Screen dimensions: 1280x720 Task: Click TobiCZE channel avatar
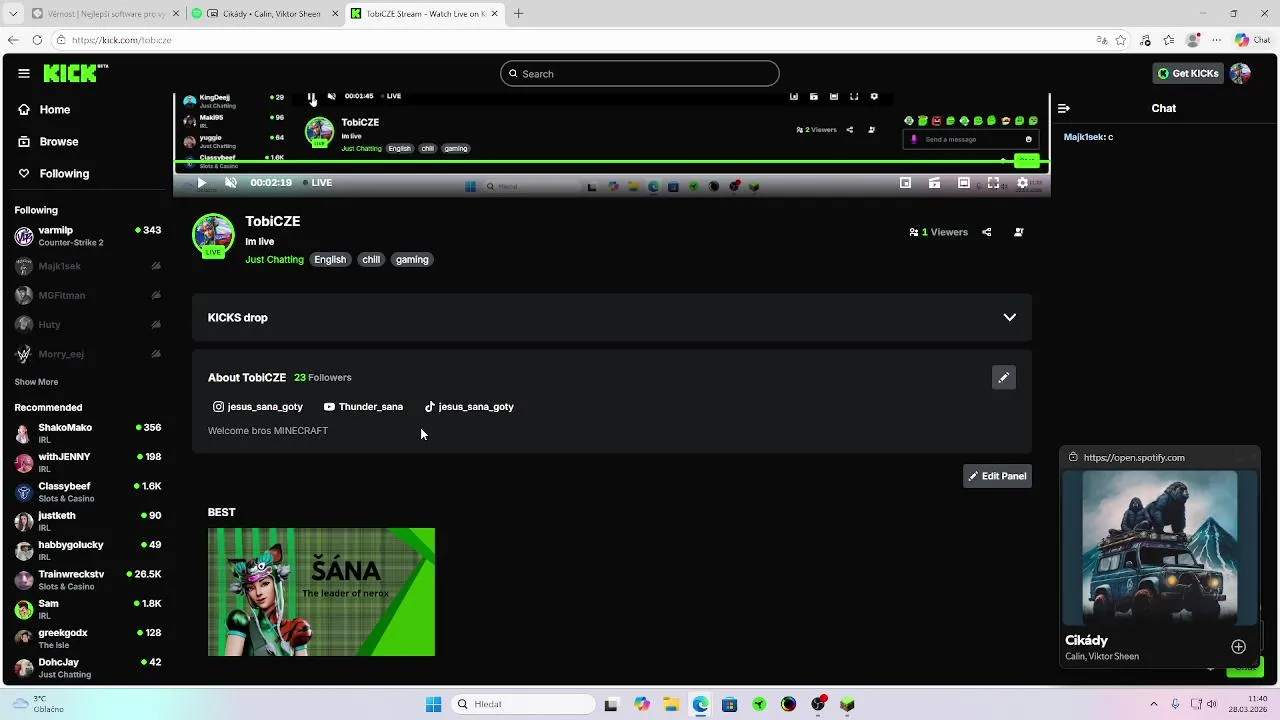pyautogui.click(x=213, y=235)
